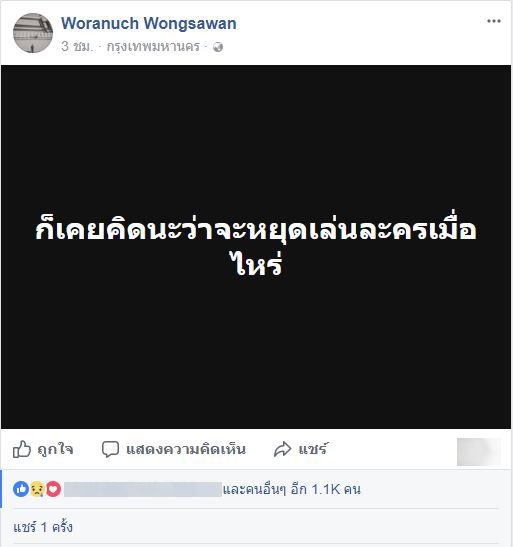This screenshot has height=547, width=513.
Task: Toggle the ถูกใจ like button
Action: coord(43,449)
